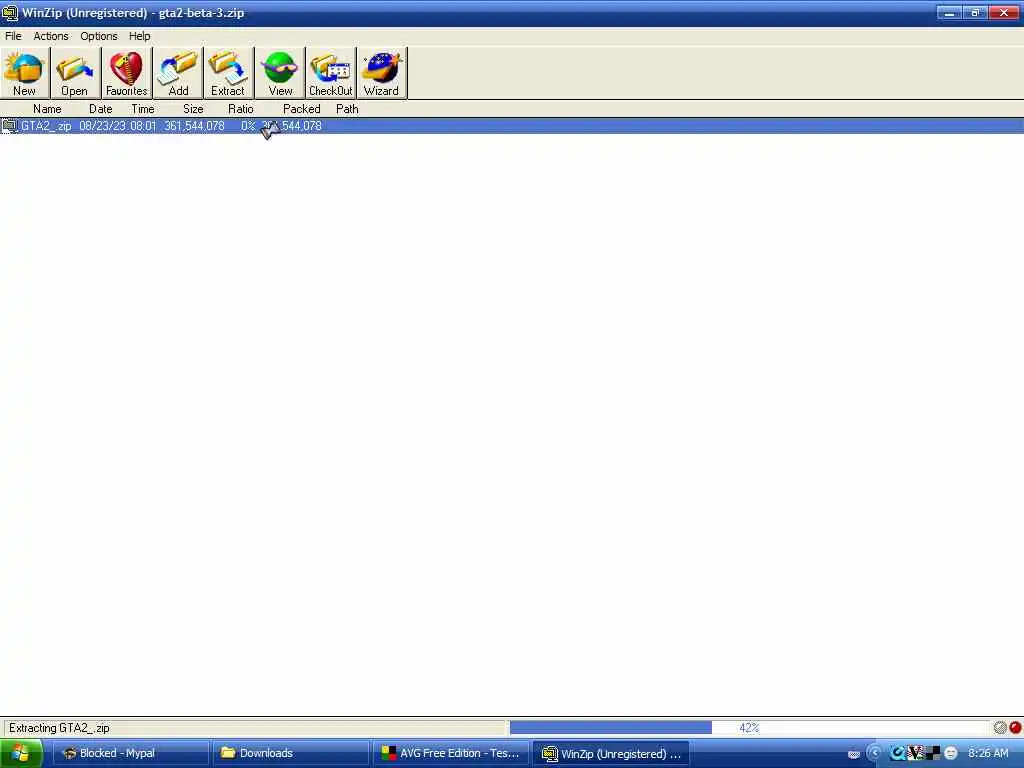Click the round face tray icon
Screen dimensions: 1024x768
pos(951,753)
